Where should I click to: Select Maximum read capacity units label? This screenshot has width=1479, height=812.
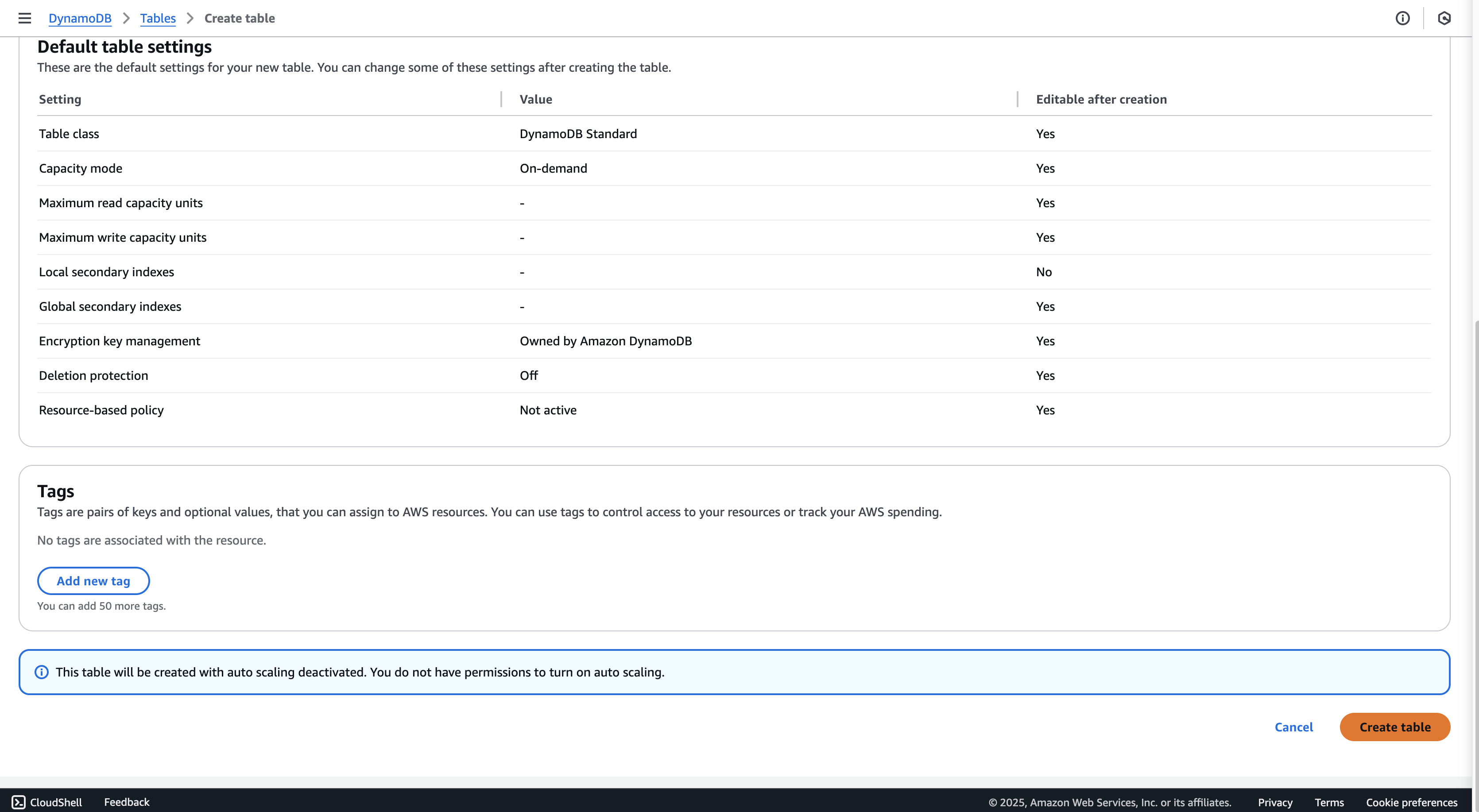click(120, 203)
